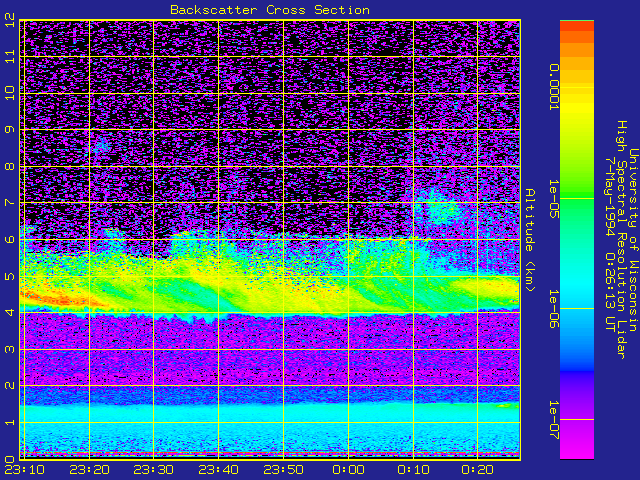Viewport: 640px width, 480px height.
Task: Click altitude tick label '8'
Action: [x=11, y=167]
